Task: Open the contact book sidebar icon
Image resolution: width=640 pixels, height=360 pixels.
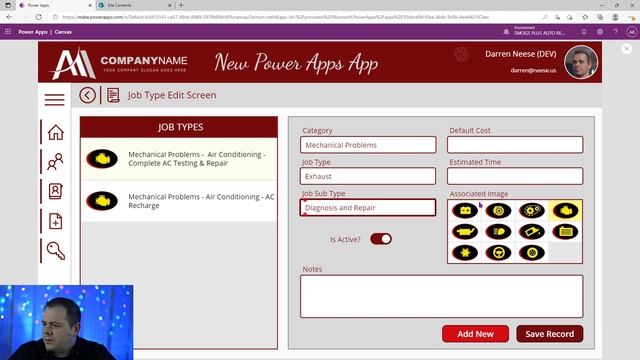Action: coord(55,191)
